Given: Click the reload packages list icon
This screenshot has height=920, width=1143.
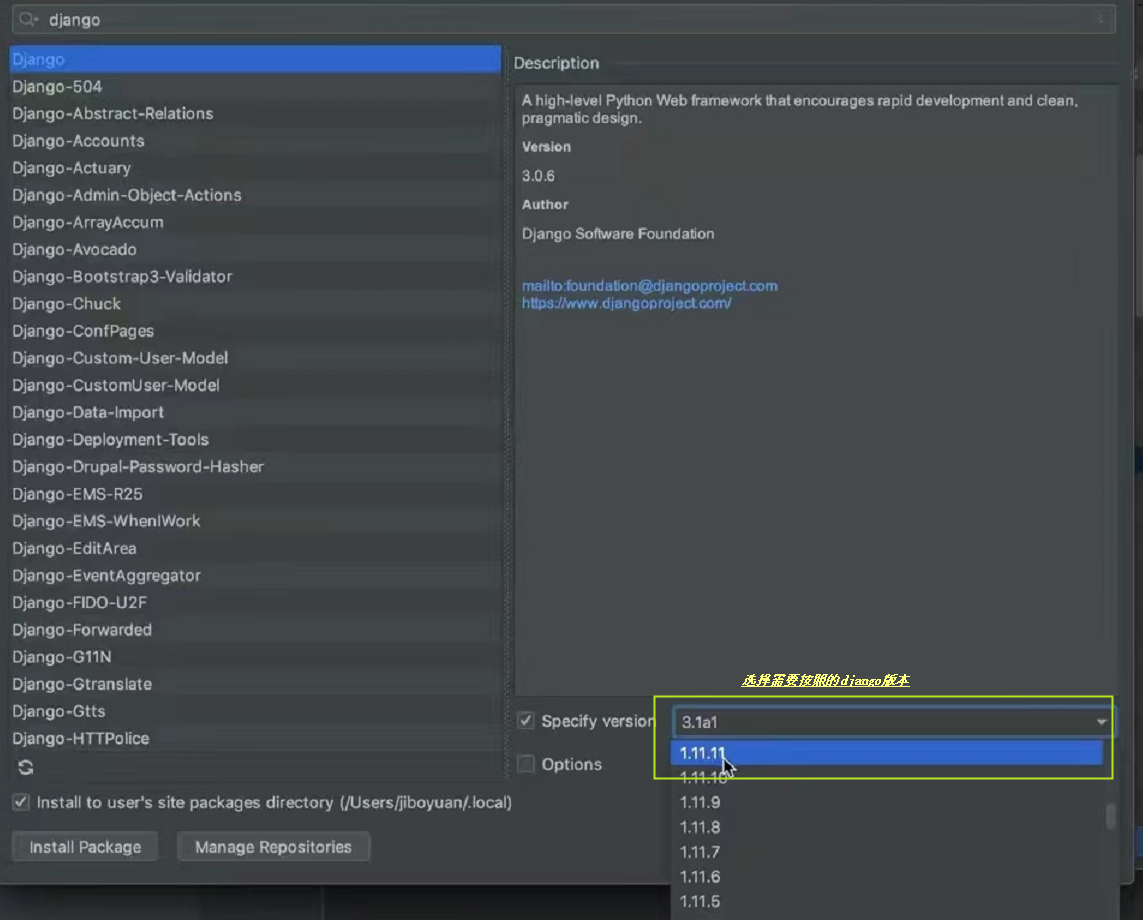Looking at the screenshot, I should [x=26, y=767].
